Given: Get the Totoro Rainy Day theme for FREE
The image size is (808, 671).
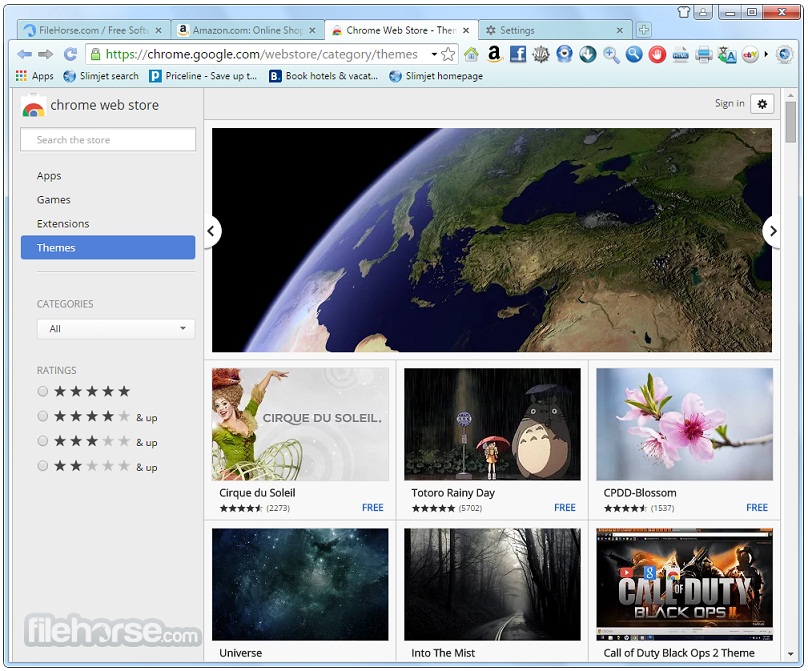Looking at the screenshot, I should (564, 508).
